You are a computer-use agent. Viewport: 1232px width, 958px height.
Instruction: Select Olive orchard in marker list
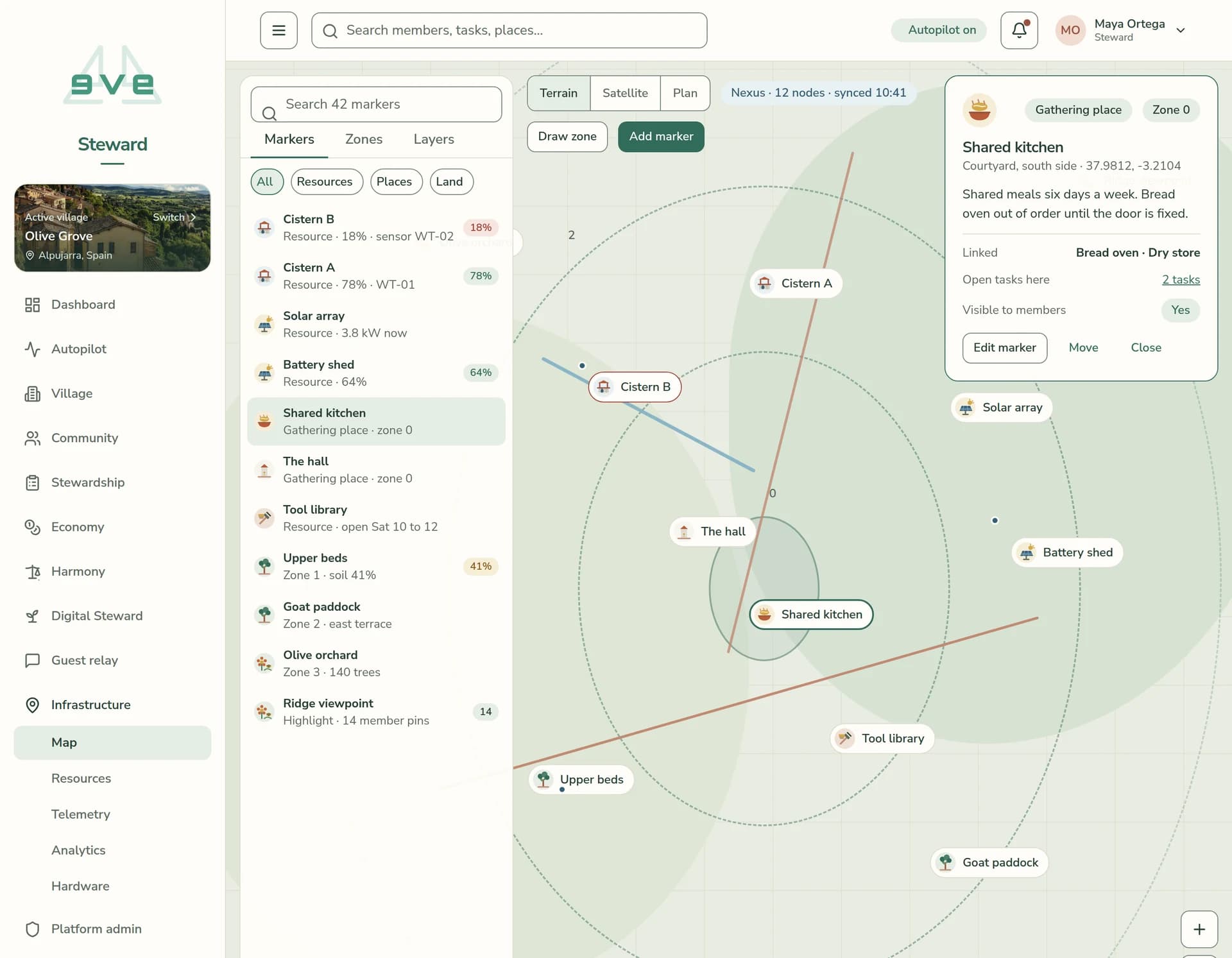(376, 663)
